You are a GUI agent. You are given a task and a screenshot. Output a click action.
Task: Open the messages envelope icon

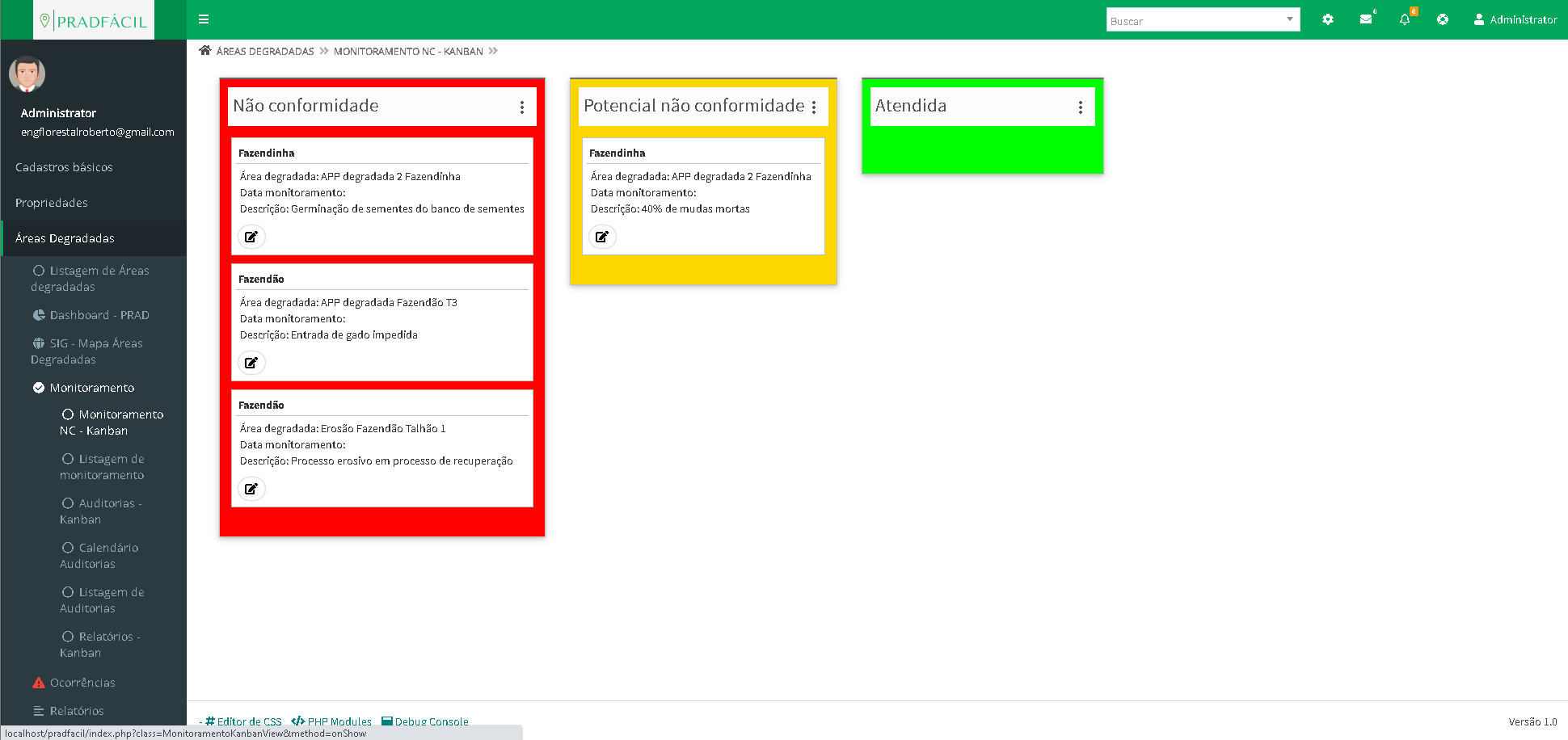click(1366, 19)
